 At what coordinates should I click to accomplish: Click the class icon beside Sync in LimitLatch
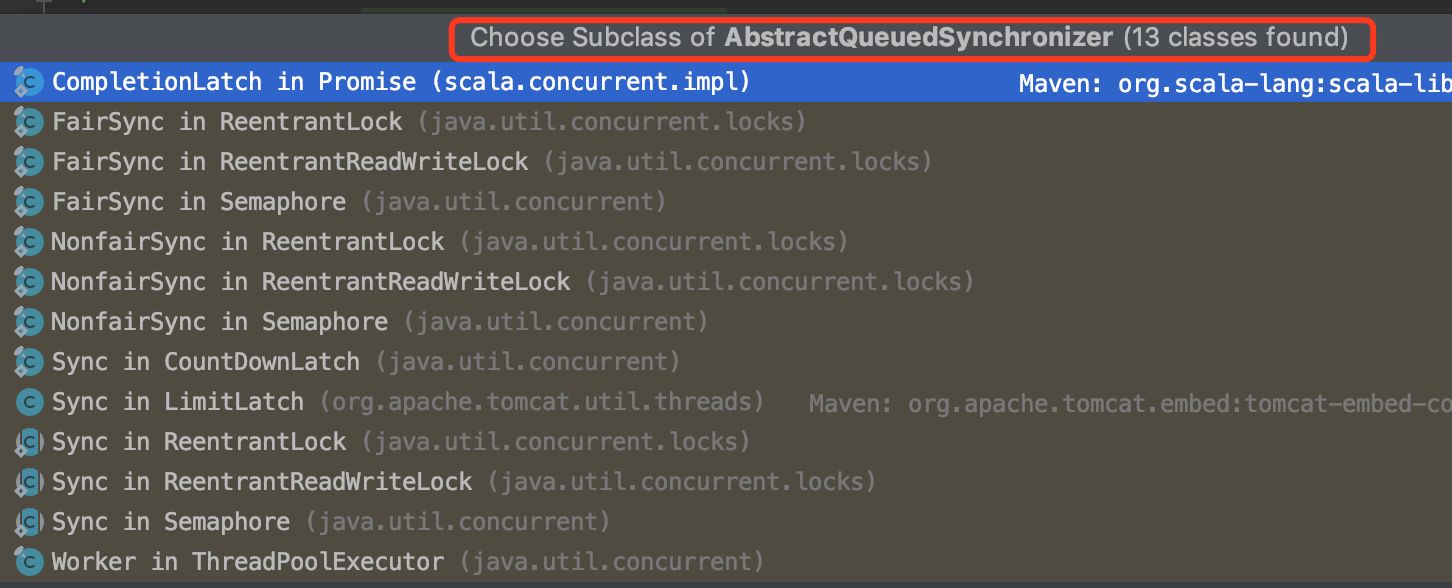27,401
